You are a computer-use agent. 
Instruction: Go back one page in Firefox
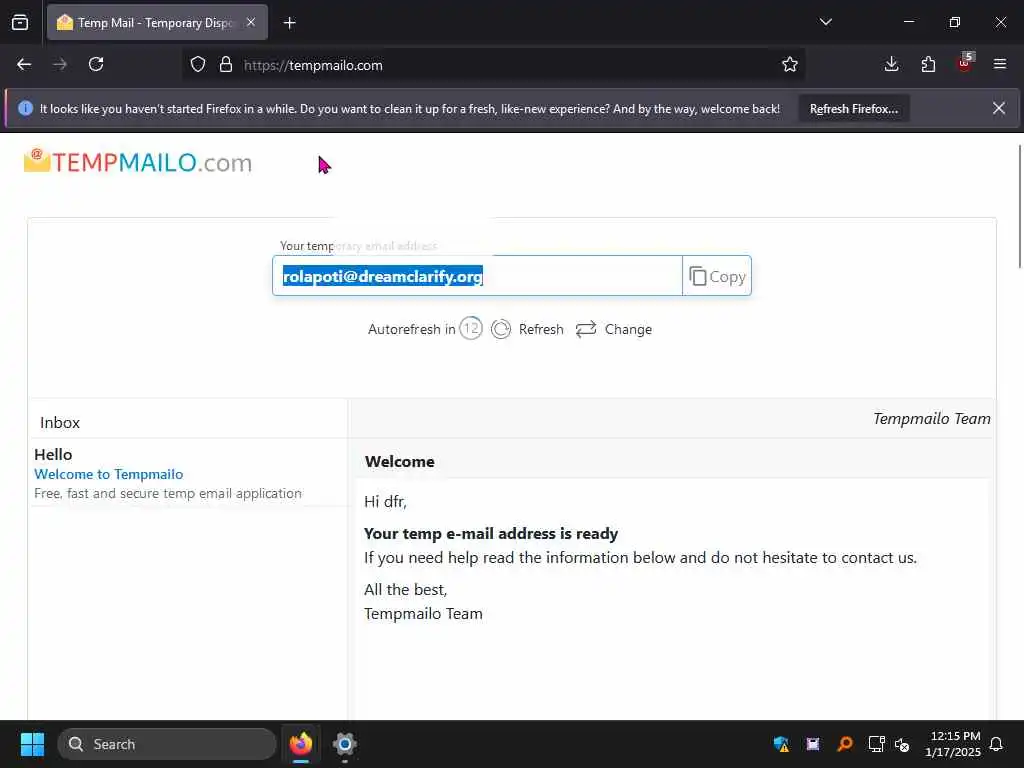24,65
